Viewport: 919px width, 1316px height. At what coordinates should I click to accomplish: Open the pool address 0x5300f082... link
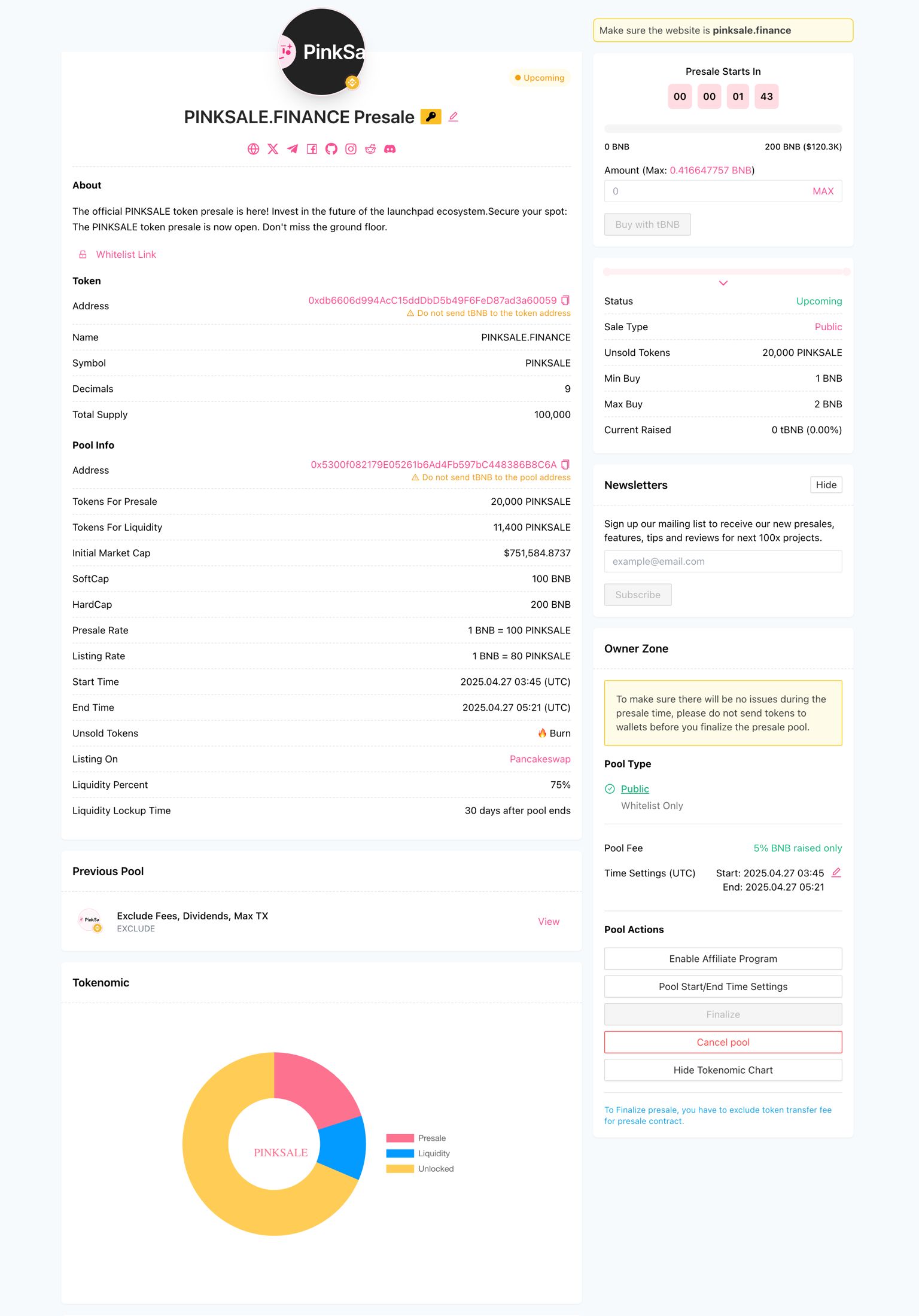point(434,465)
